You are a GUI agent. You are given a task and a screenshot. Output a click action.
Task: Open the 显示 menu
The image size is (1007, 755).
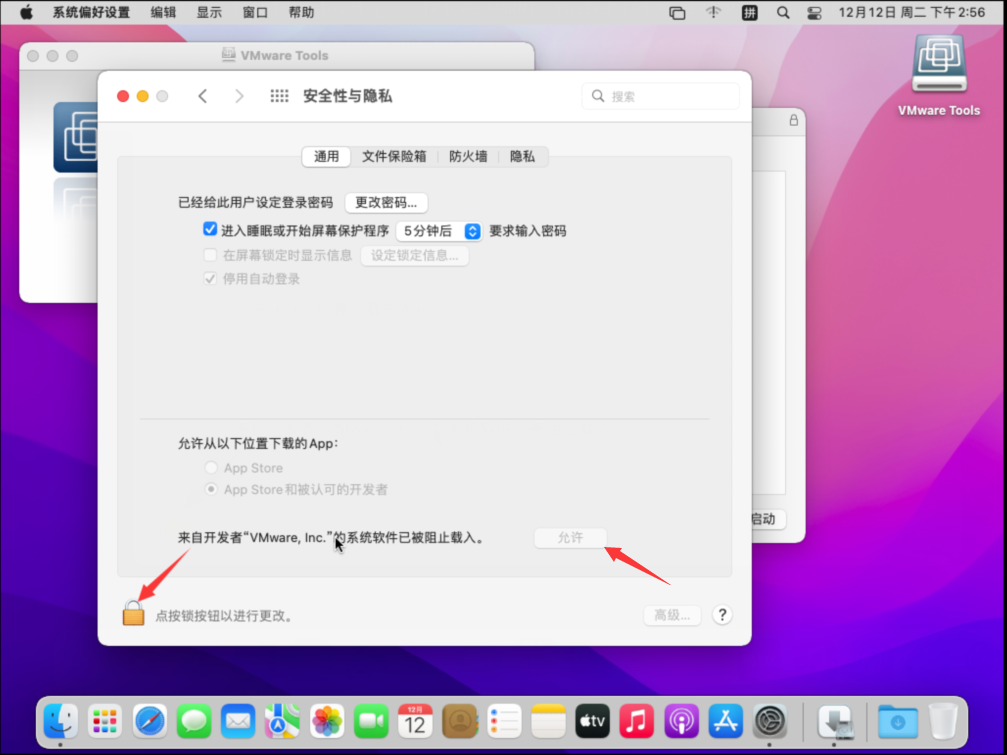[x=209, y=12]
